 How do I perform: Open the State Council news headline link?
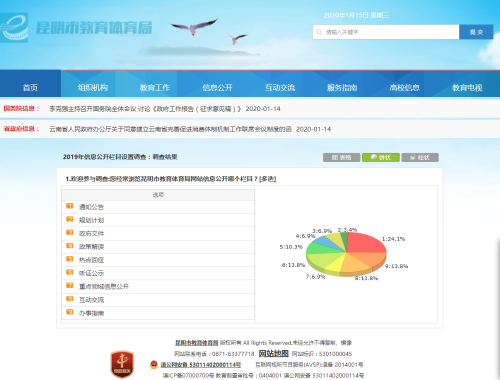pos(145,109)
